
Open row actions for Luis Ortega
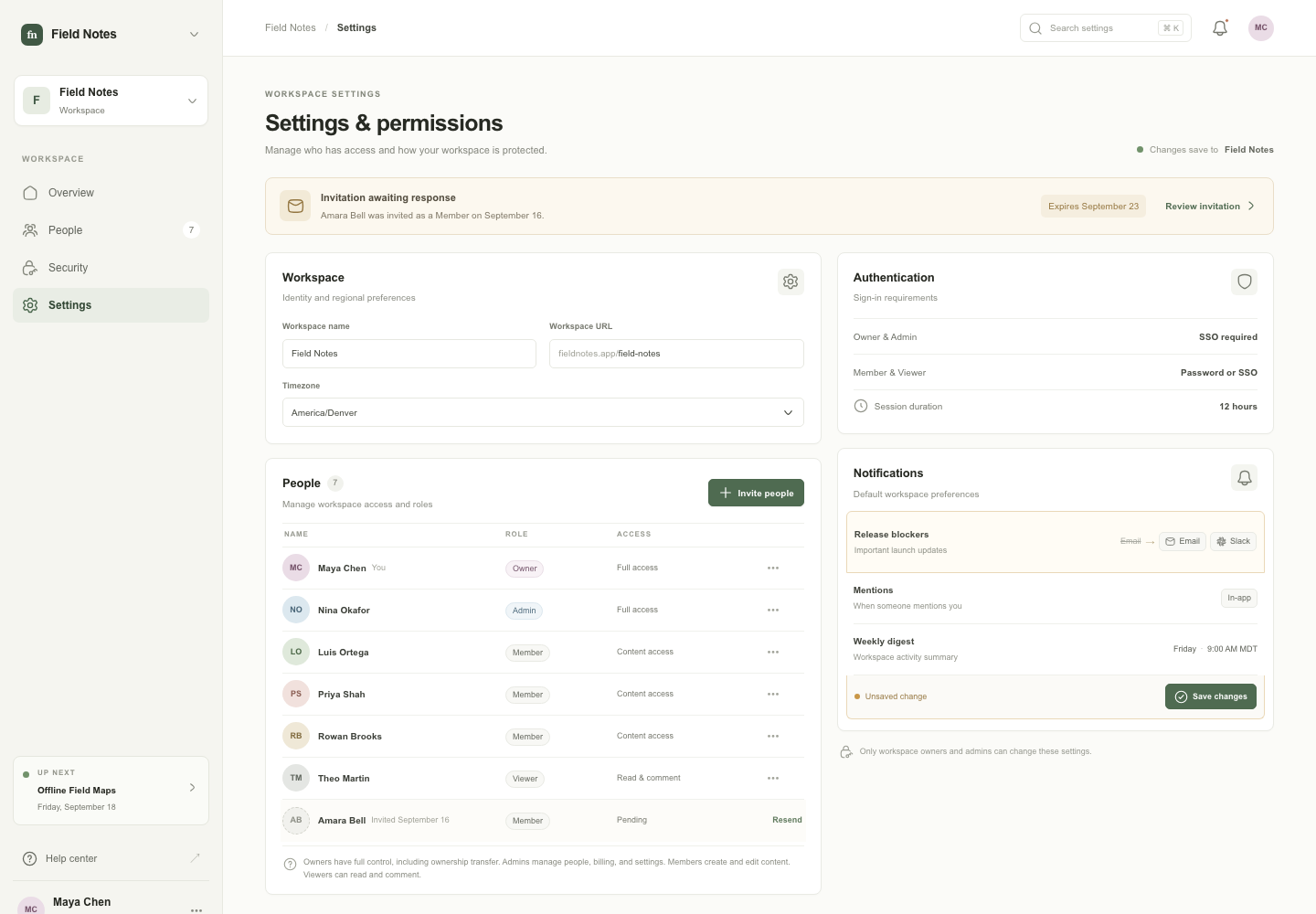click(773, 653)
